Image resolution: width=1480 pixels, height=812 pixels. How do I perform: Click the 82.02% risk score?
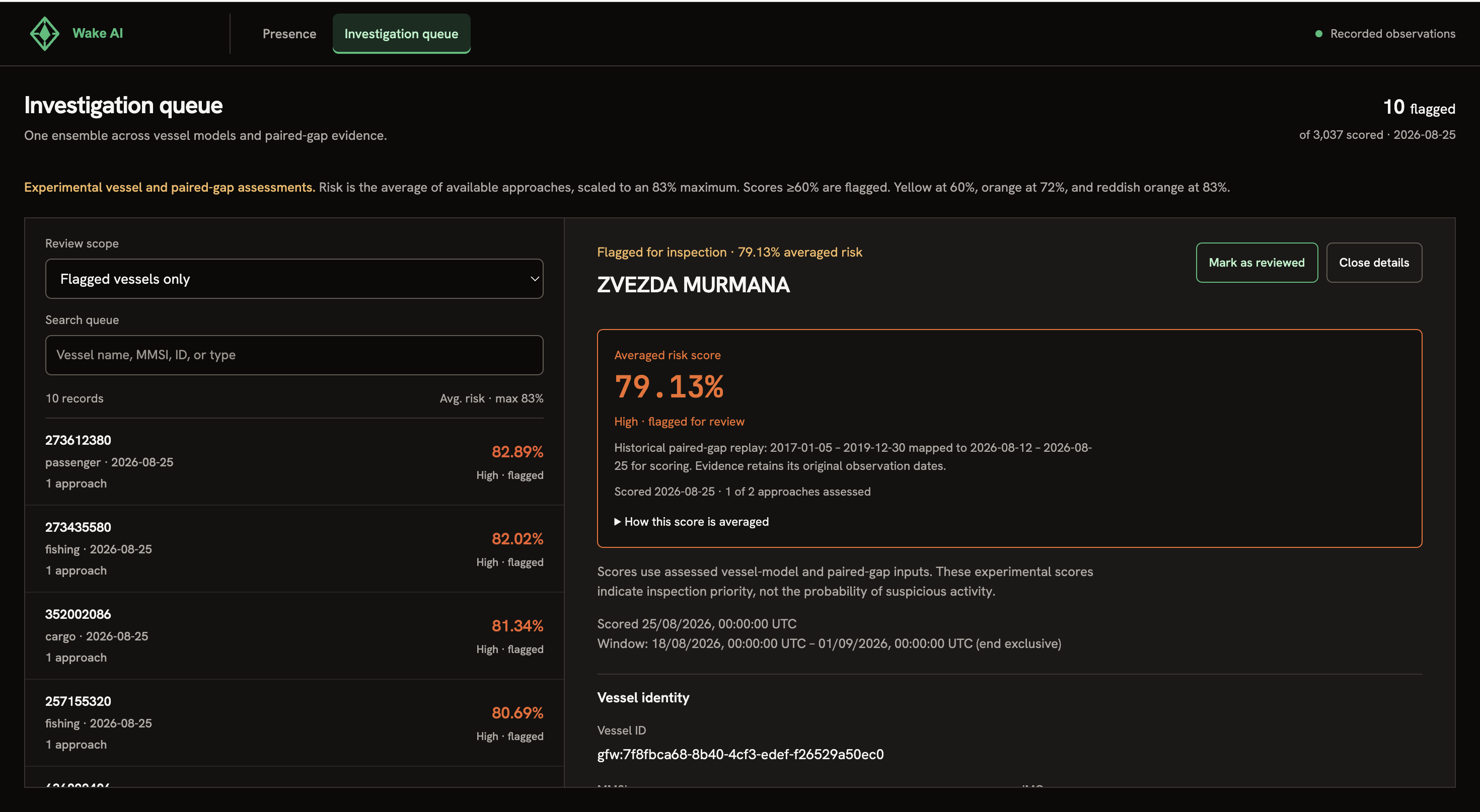(517, 539)
